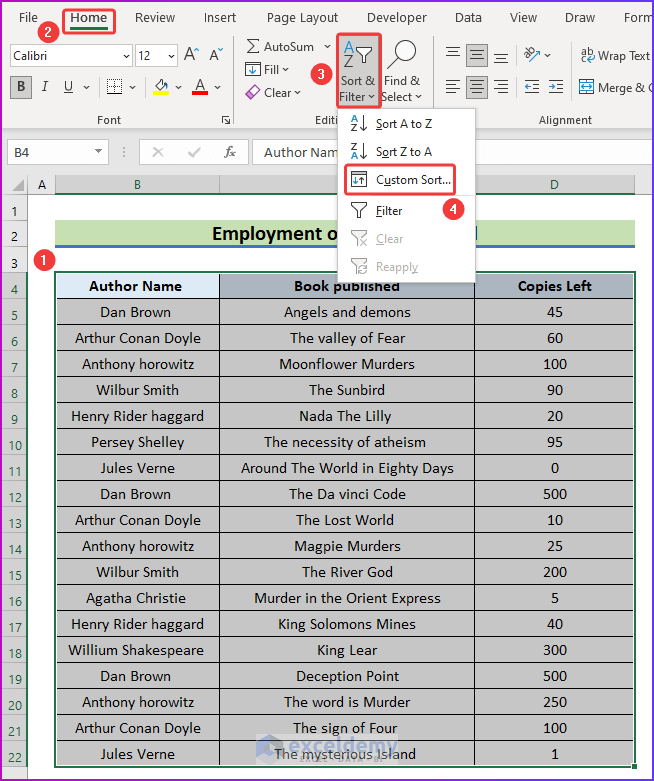This screenshot has width=654, height=781.
Task: Align text right
Action: [x=501, y=87]
